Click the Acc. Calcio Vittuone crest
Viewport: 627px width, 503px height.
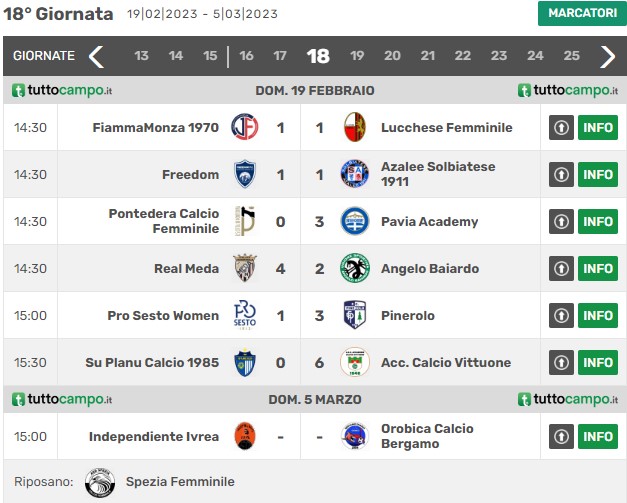click(x=355, y=362)
